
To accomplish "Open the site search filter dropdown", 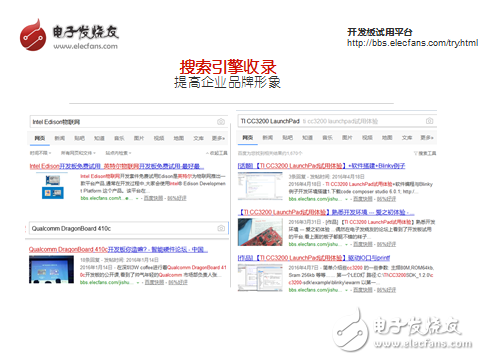I will tap(118, 153).
